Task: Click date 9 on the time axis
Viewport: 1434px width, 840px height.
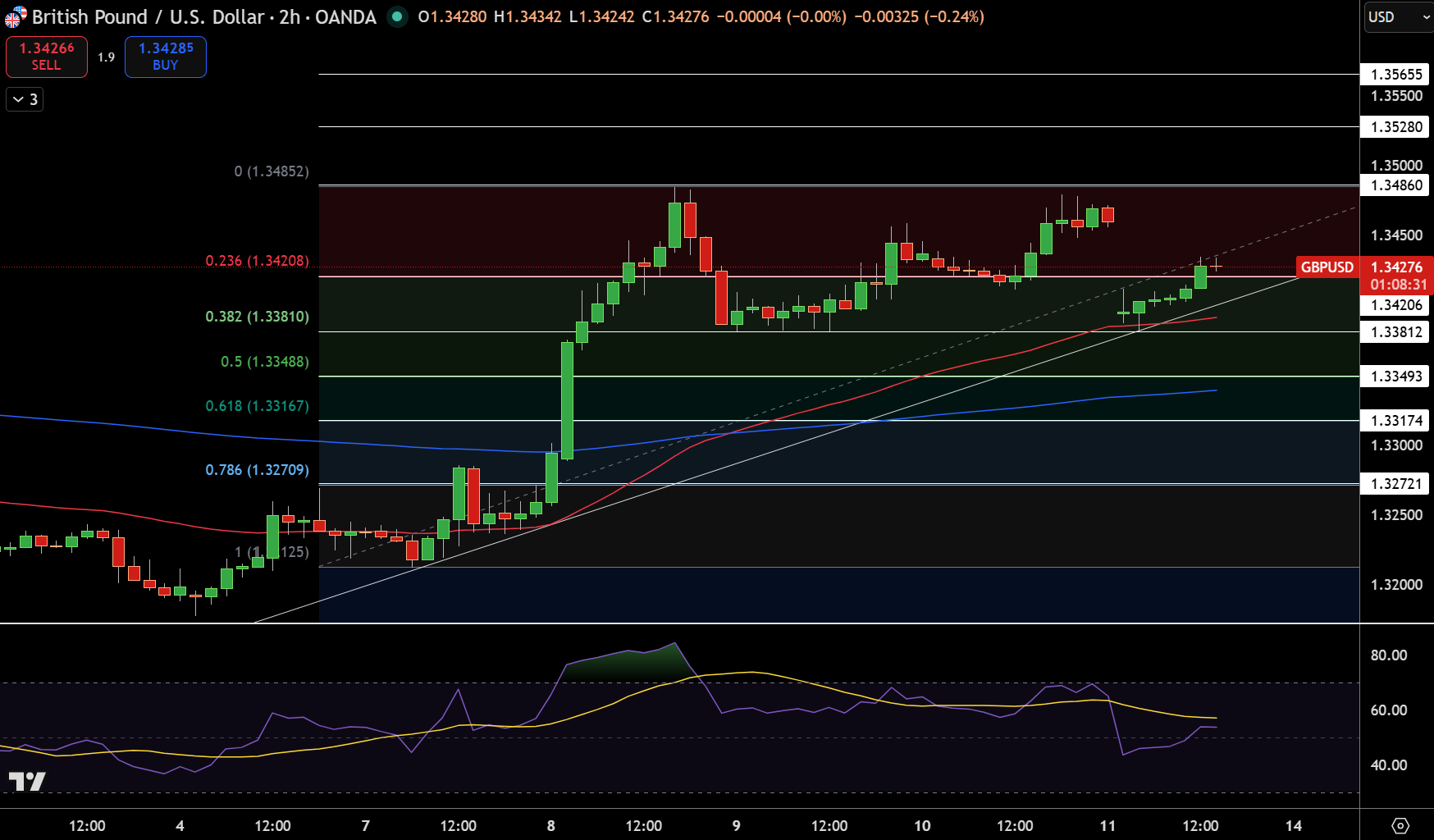Action: coord(737,826)
